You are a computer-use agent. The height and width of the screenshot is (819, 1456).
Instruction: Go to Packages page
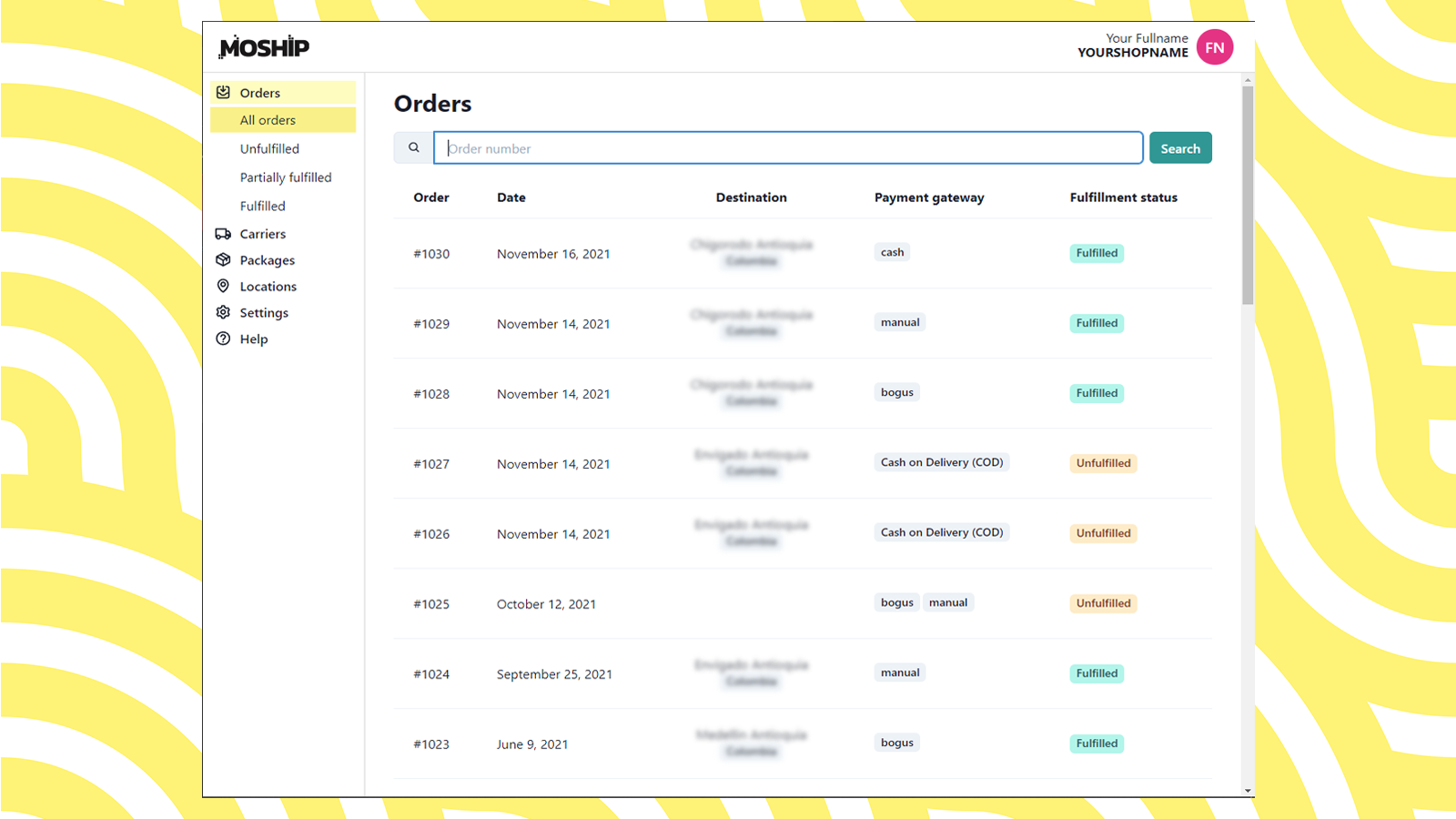(268, 260)
